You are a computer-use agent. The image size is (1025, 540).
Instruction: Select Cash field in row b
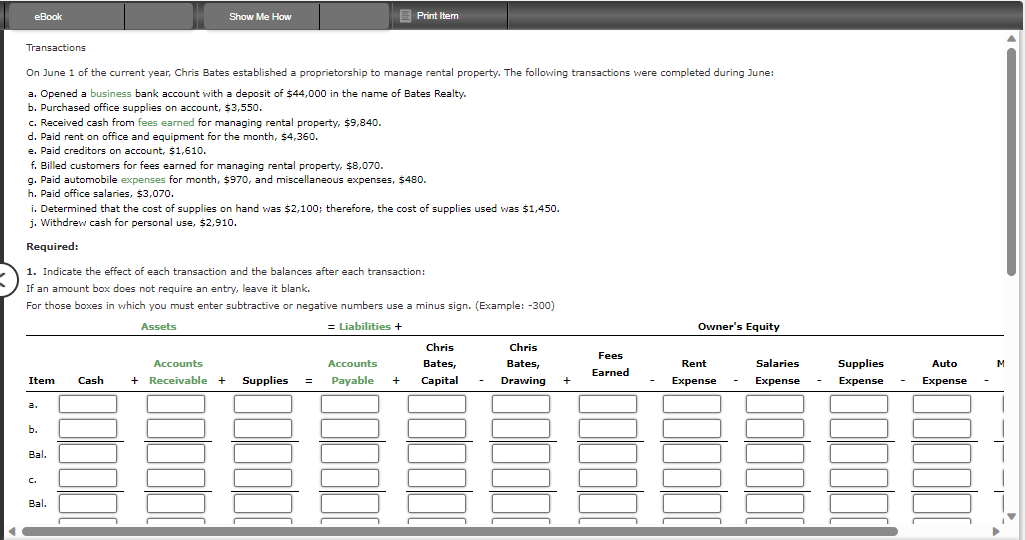tap(88, 429)
